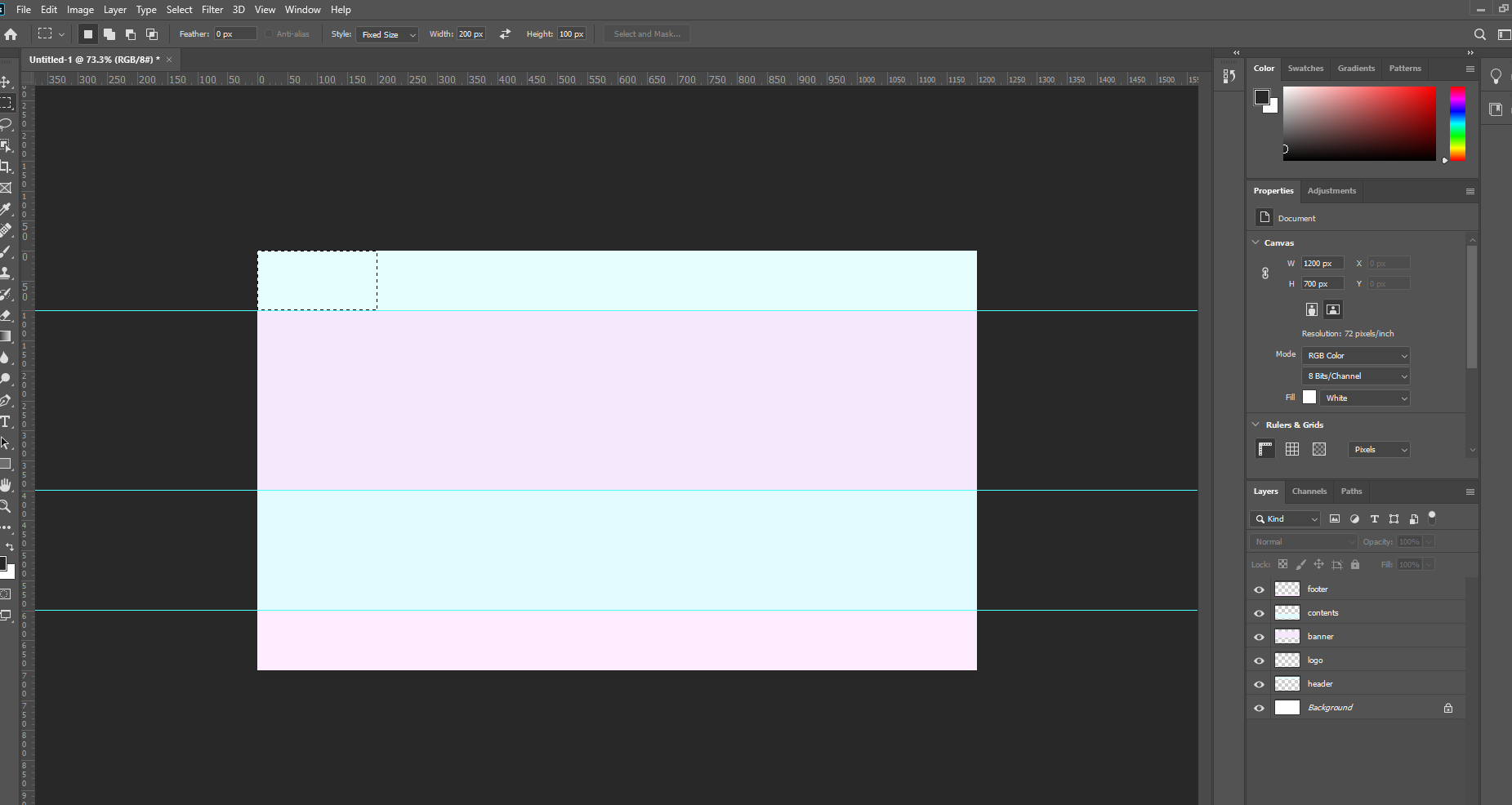This screenshot has width=1512, height=805.
Task: Hide the banner layer
Action: pos(1259,637)
